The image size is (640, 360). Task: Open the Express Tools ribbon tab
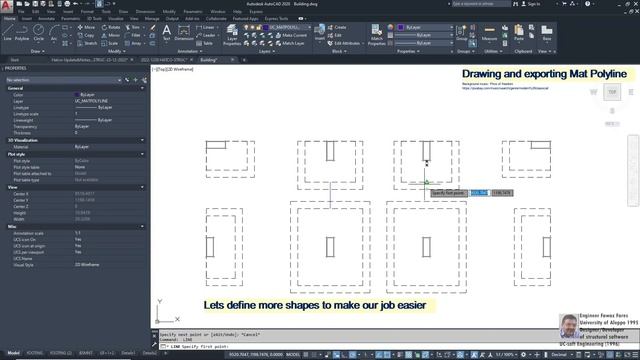(x=276, y=19)
